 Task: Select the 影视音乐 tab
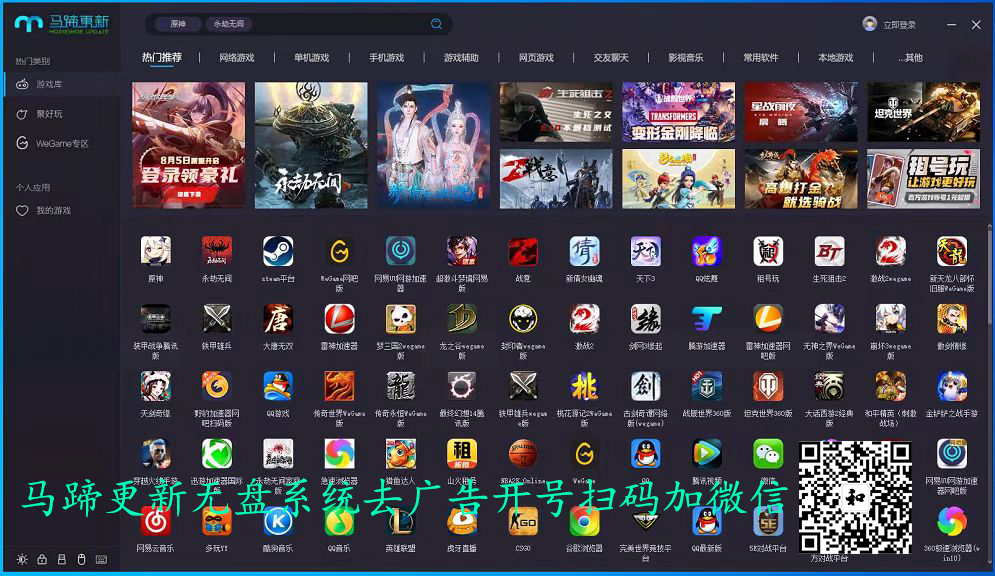tap(686, 58)
